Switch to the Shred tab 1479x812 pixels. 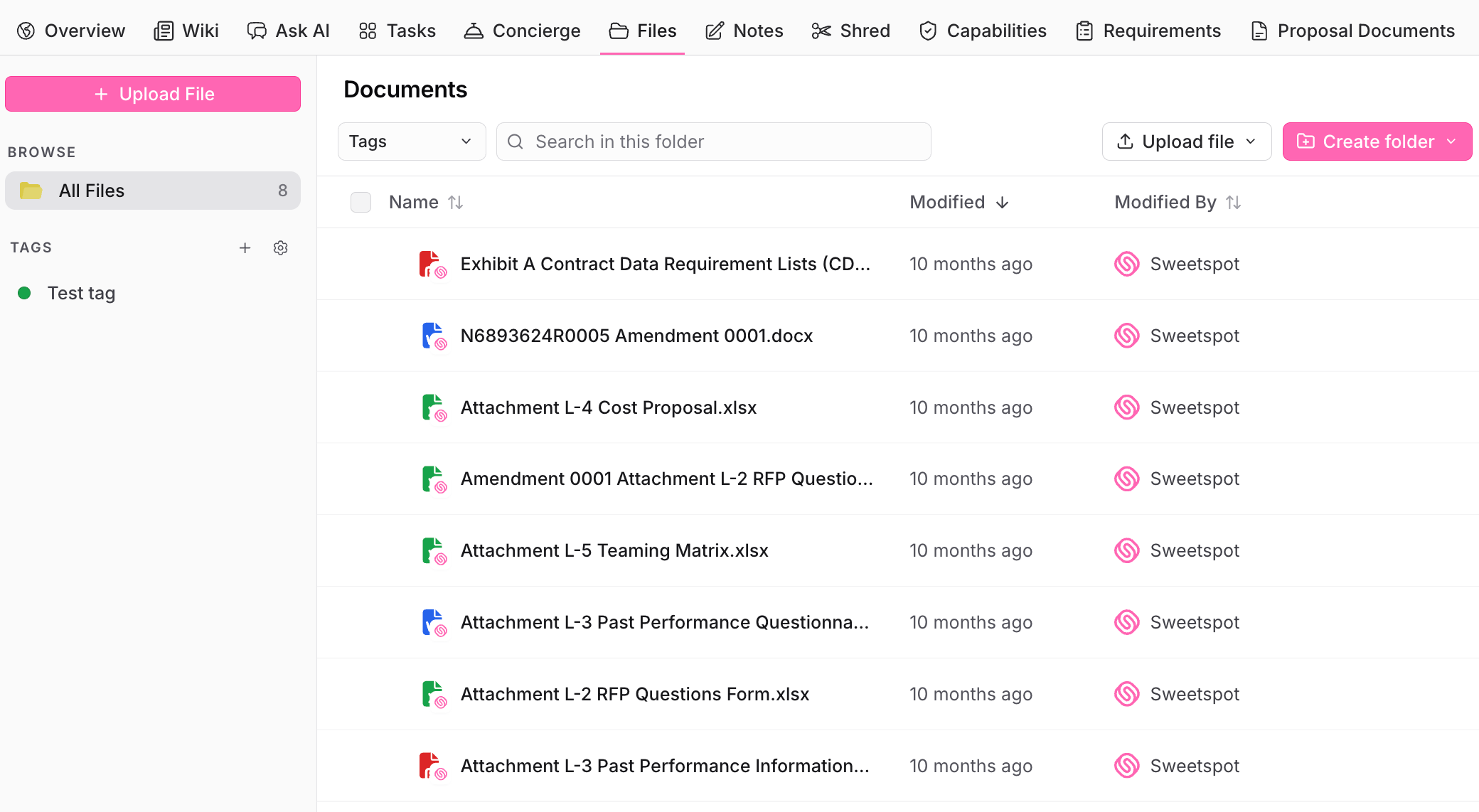tap(850, 31)
